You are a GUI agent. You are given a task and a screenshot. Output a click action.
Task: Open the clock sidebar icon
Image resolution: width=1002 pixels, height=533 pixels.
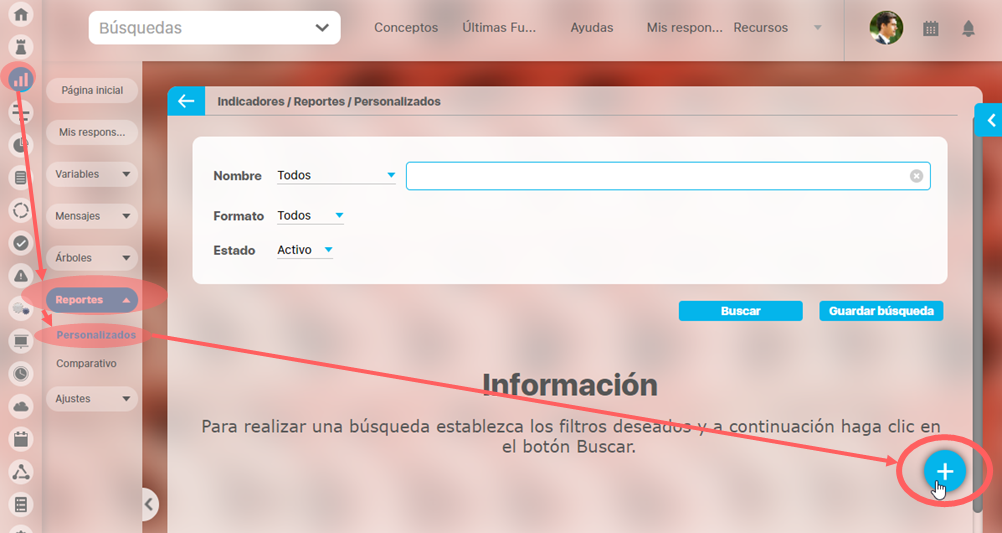[x=20, y=374]
